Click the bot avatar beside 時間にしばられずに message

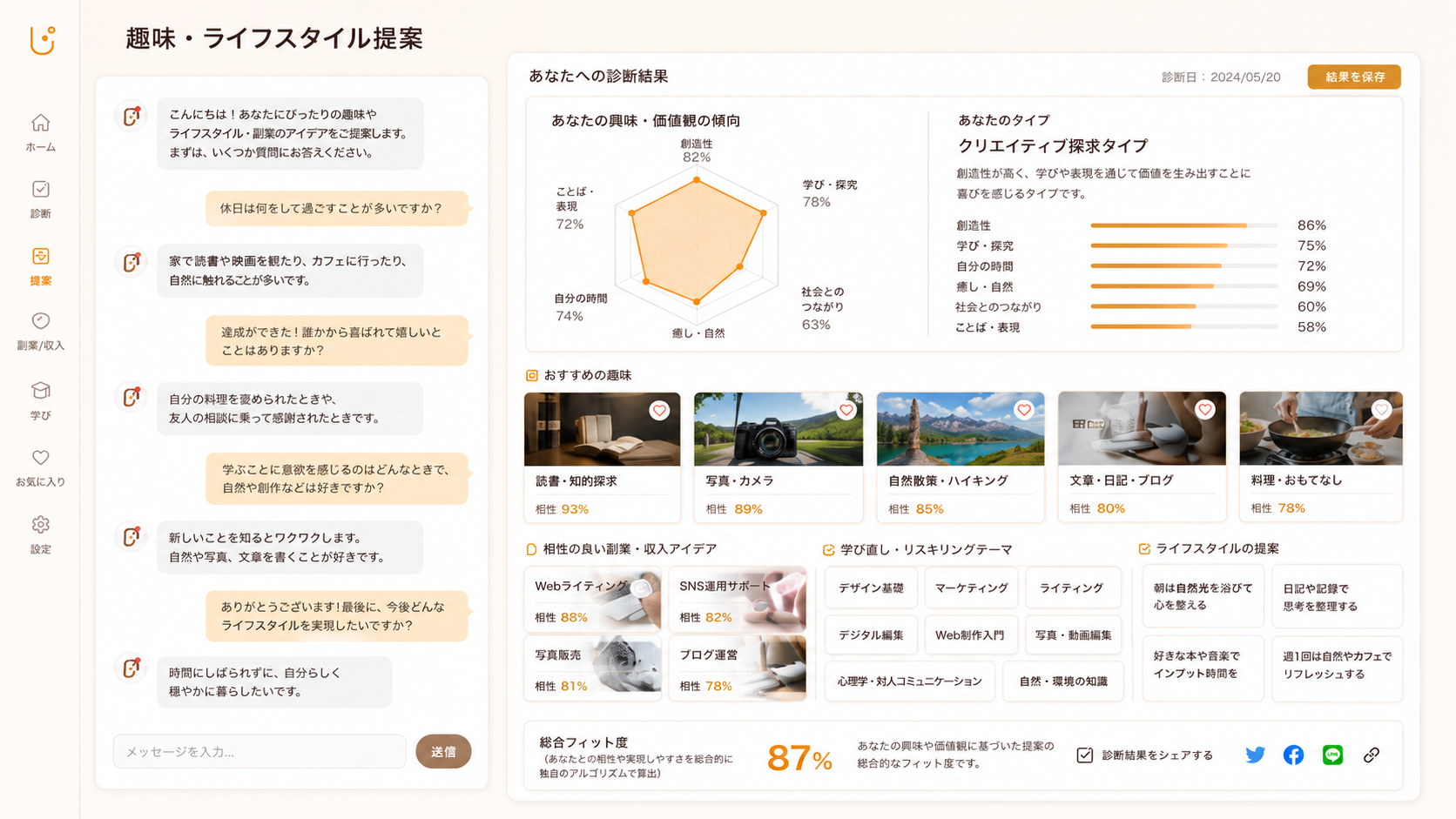click(x=131, y=668)
